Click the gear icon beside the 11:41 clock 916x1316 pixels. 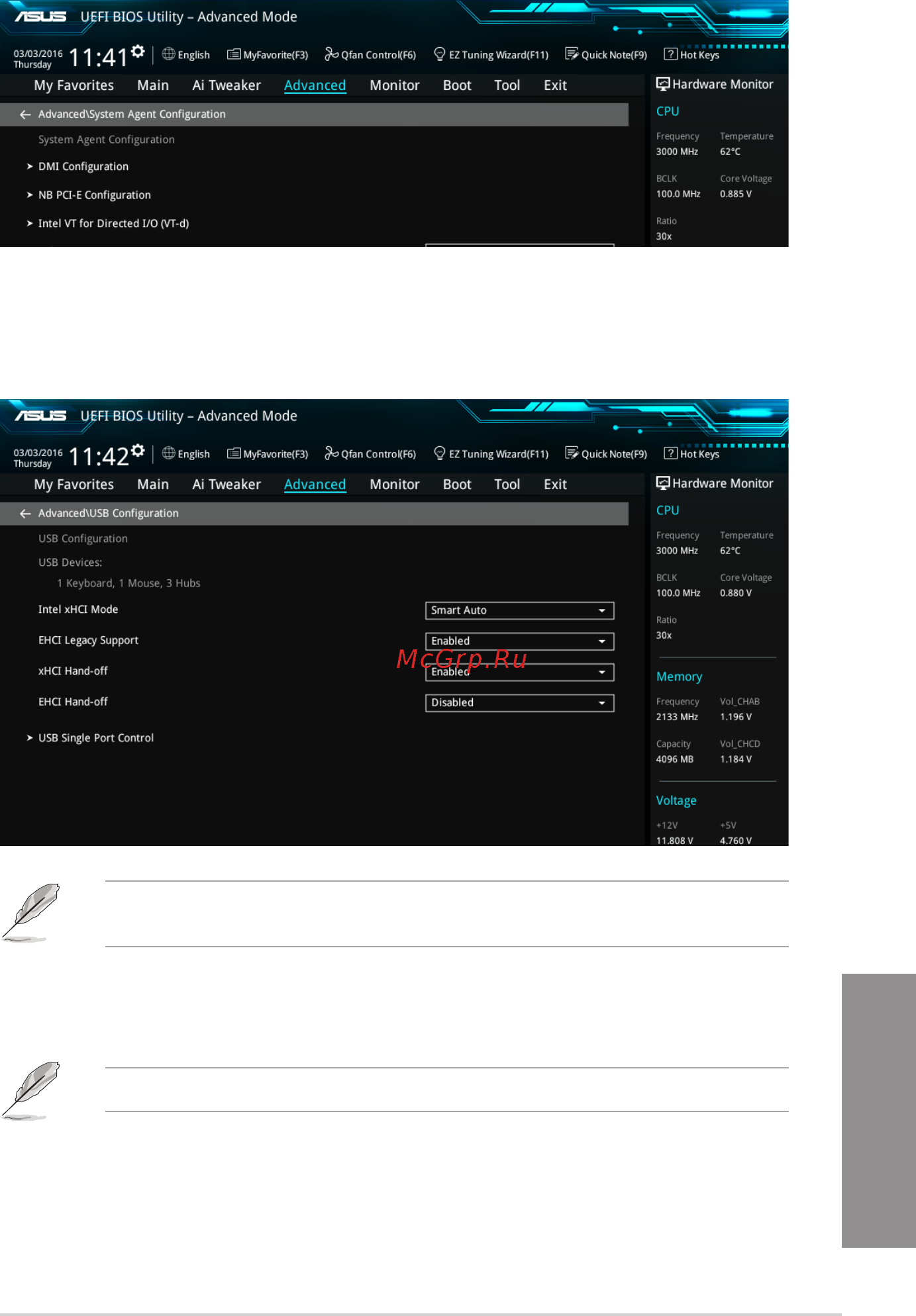[x=138, y=51]
